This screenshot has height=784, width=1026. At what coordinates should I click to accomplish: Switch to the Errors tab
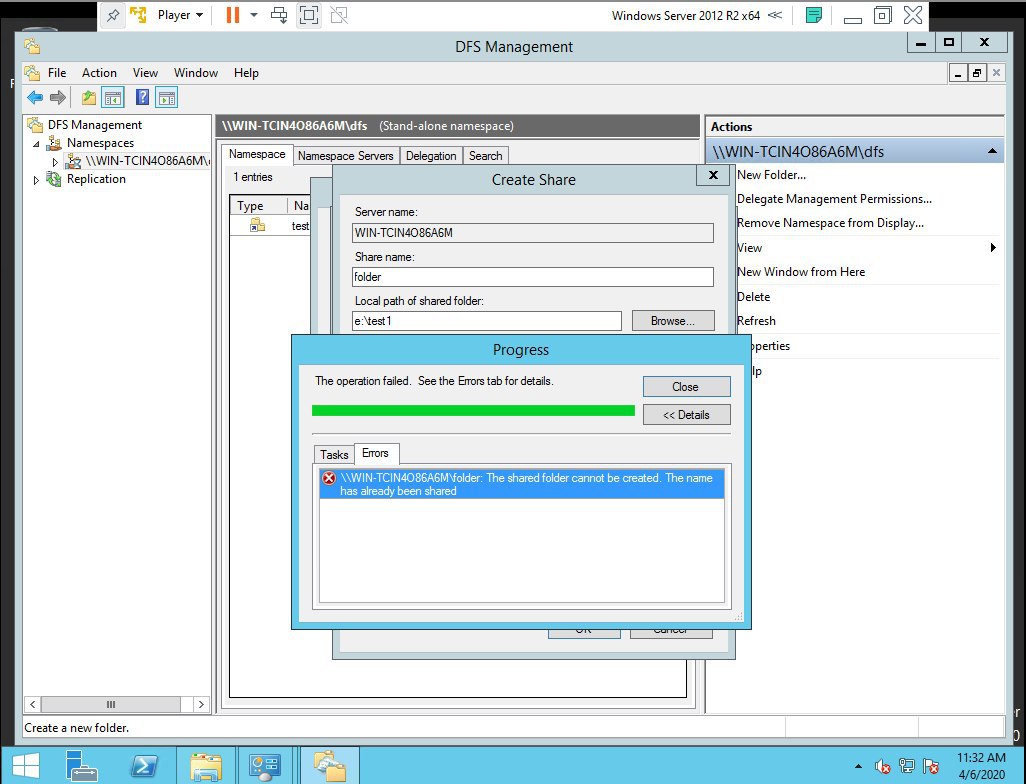375,453
